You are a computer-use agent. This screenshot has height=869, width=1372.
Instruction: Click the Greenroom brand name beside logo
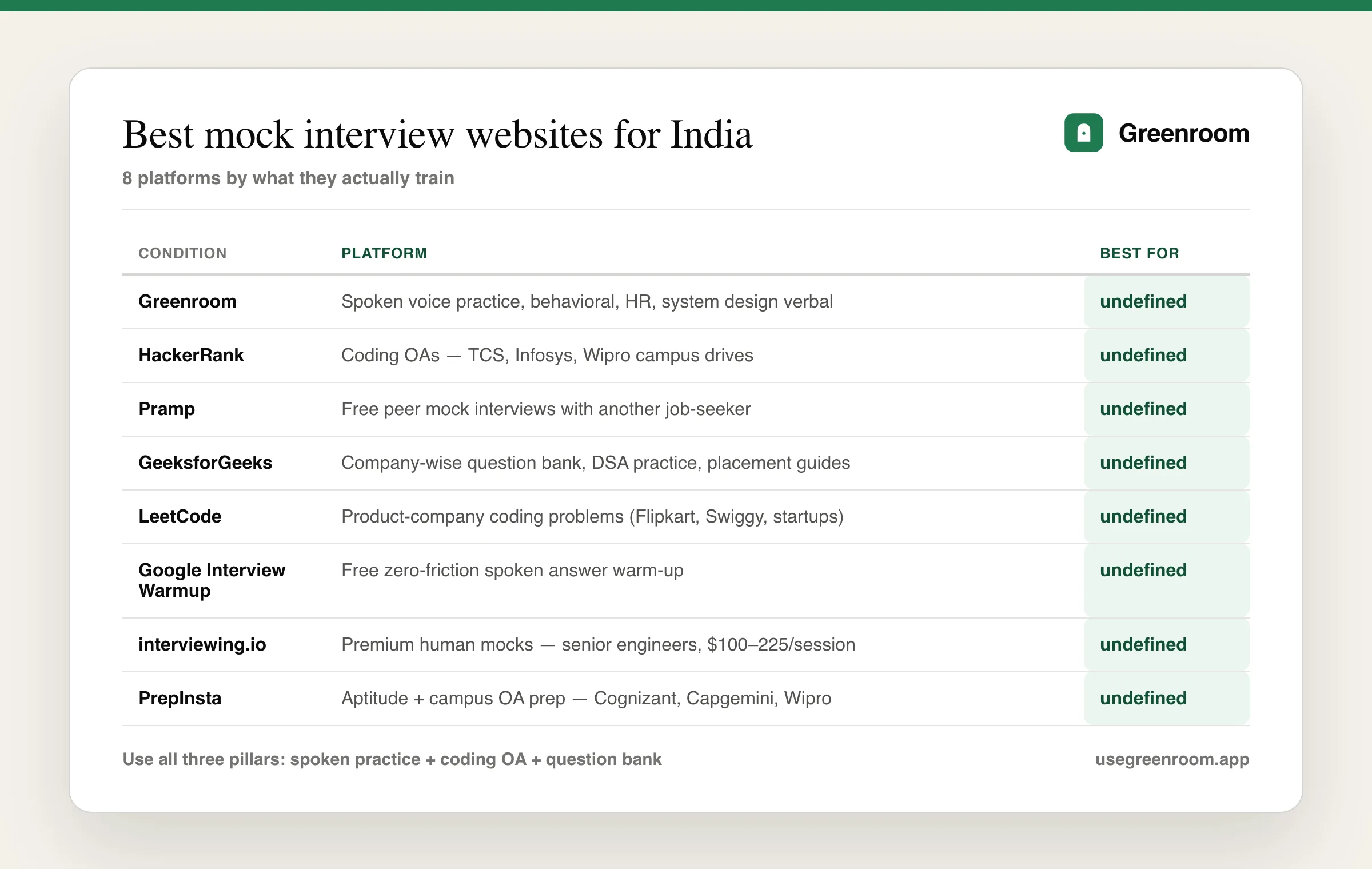pos(1184,133)
